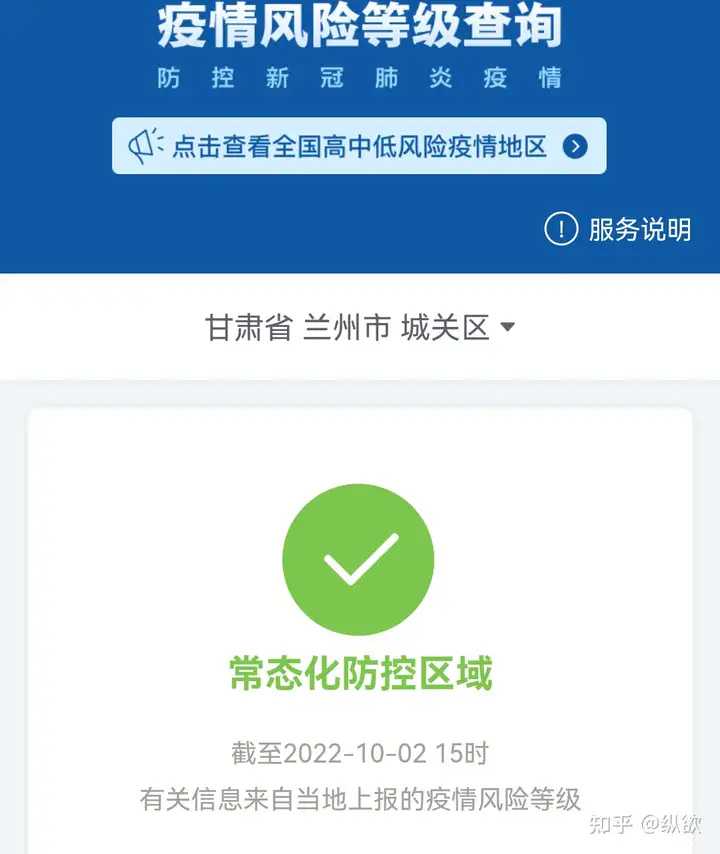This screenshot has width=720, height=854.
Task: Click the 防控新冠肺炎疫情 subtitle
Action: pyautogui.click(x=359, y=78)
